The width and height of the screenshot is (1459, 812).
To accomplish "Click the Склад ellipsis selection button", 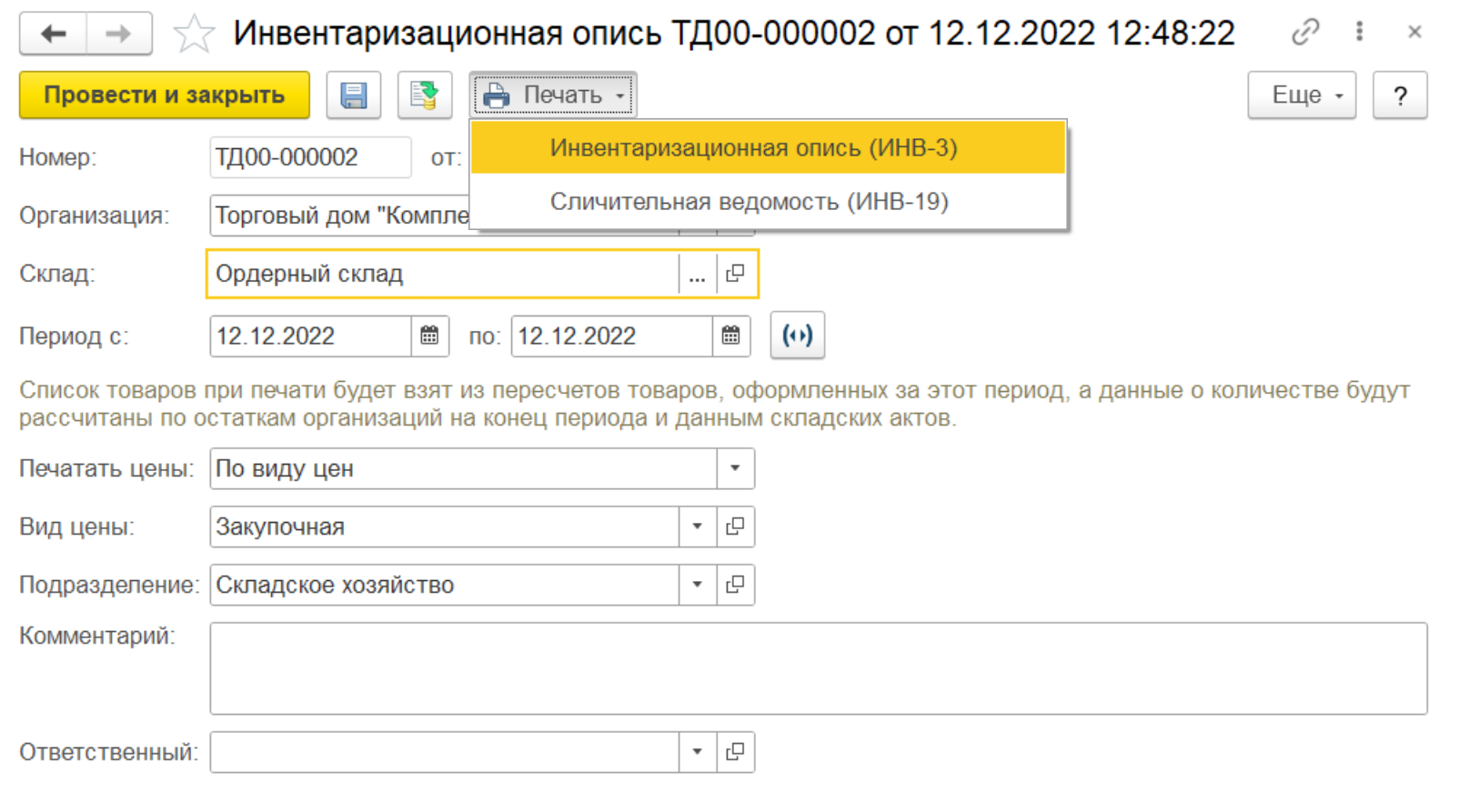I will click(x=697, y=274).
